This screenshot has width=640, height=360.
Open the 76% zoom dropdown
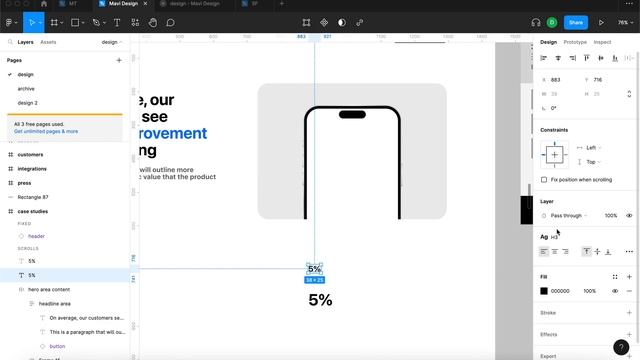625,22
